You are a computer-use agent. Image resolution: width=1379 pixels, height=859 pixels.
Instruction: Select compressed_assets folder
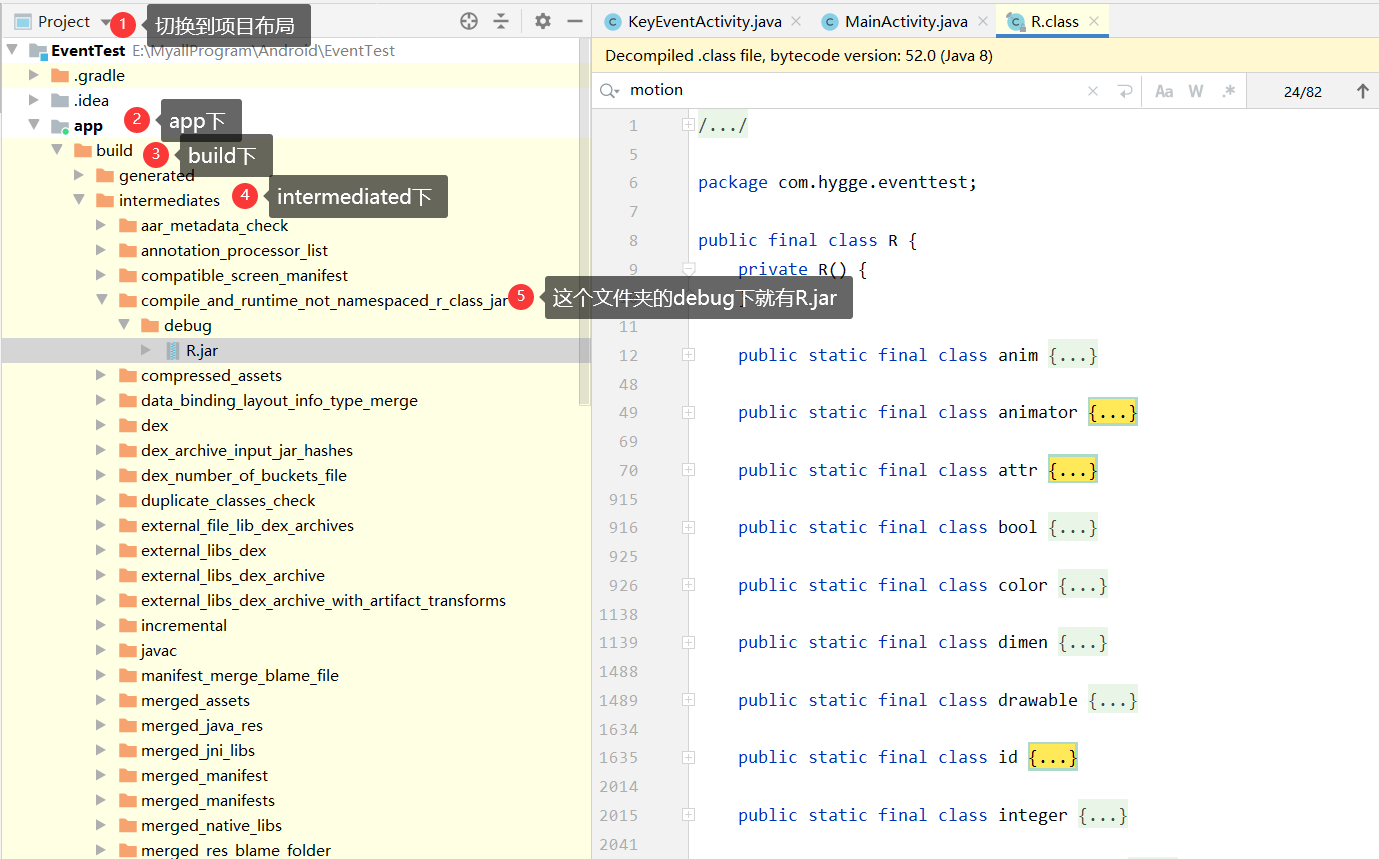211,375
